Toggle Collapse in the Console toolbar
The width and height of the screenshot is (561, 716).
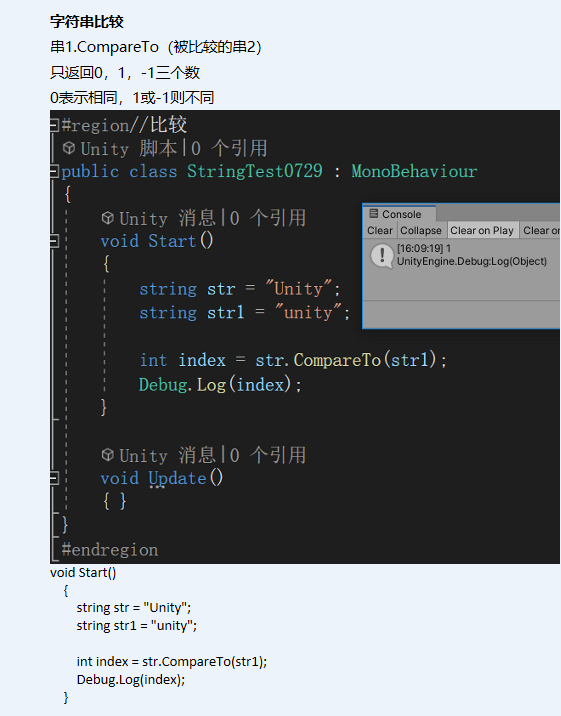tap(421, 231)
